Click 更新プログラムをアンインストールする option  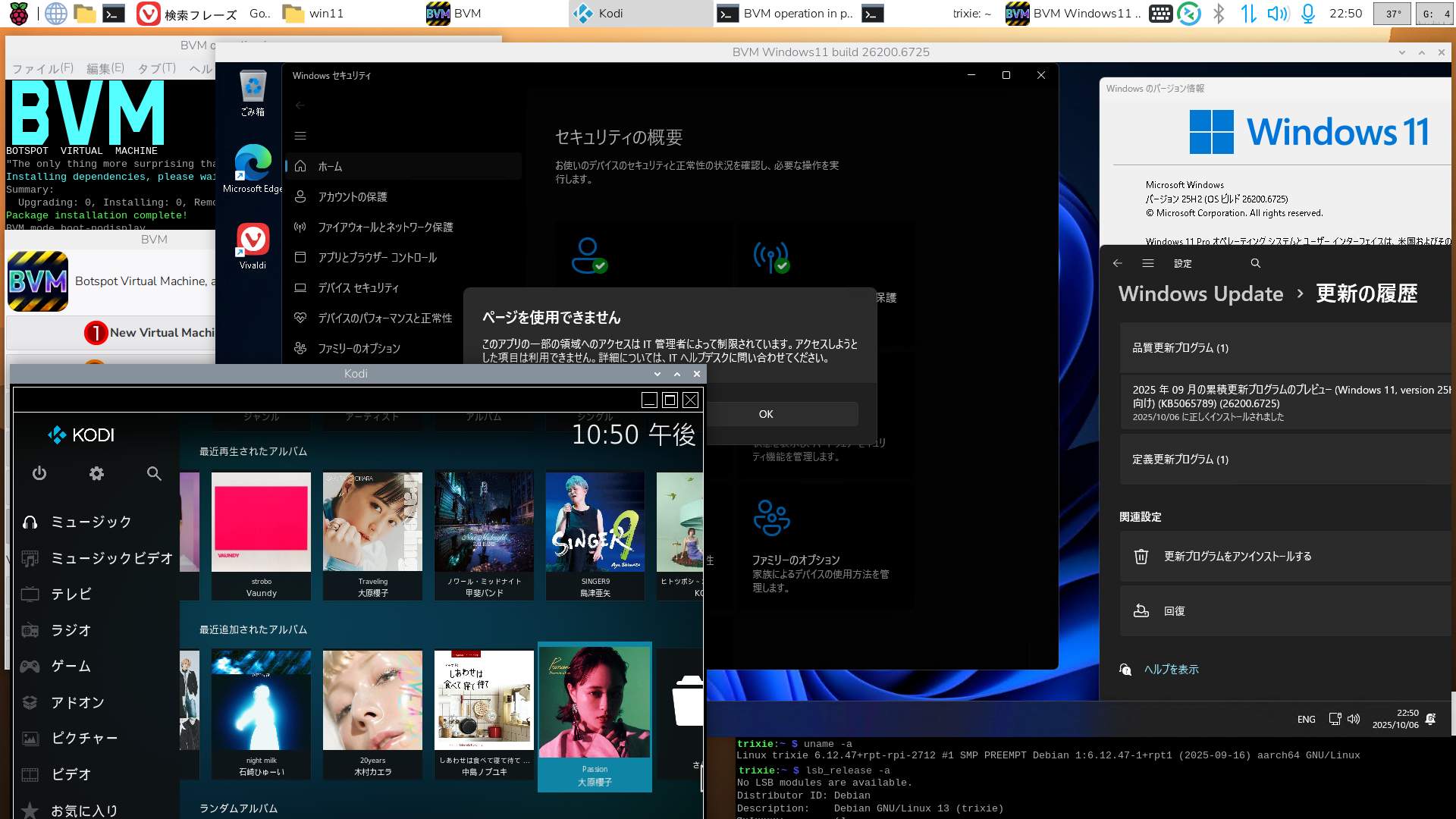1238,557
